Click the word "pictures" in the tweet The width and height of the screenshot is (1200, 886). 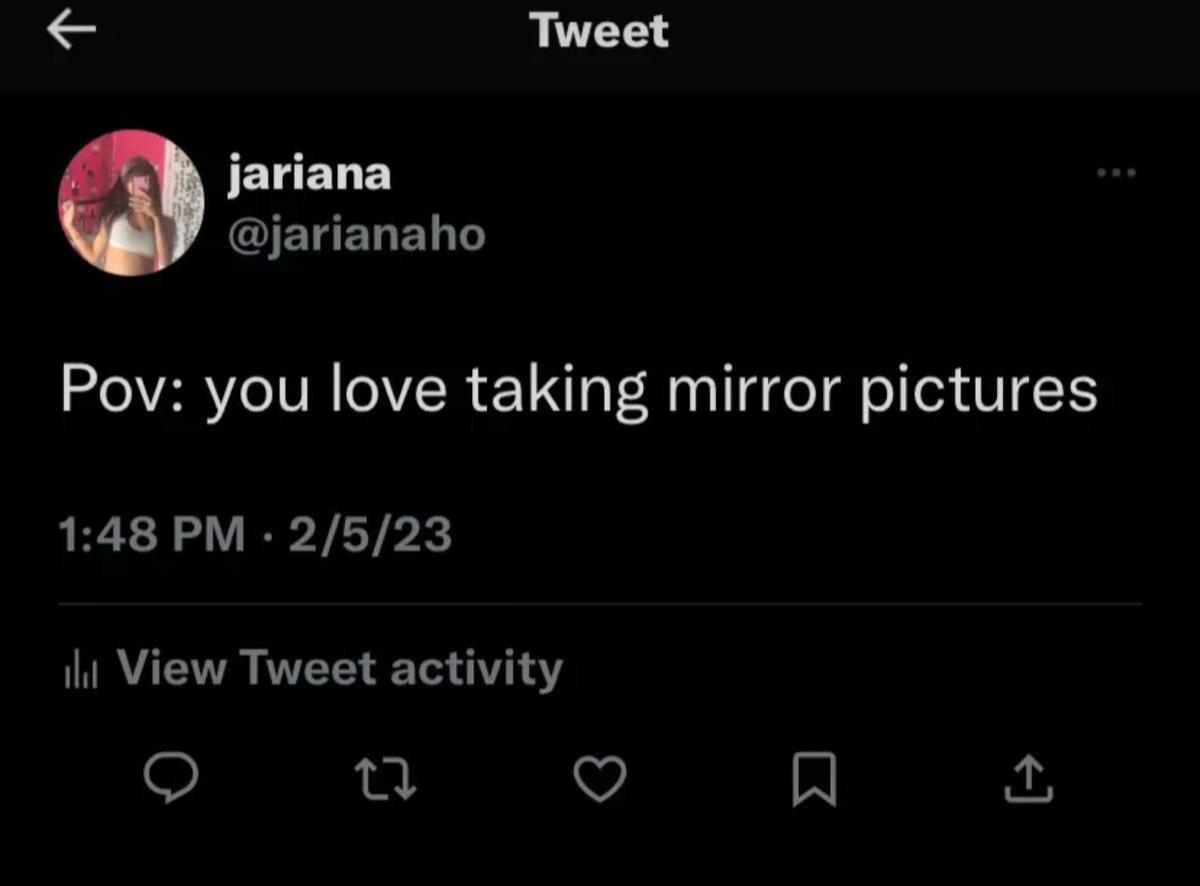980,391
